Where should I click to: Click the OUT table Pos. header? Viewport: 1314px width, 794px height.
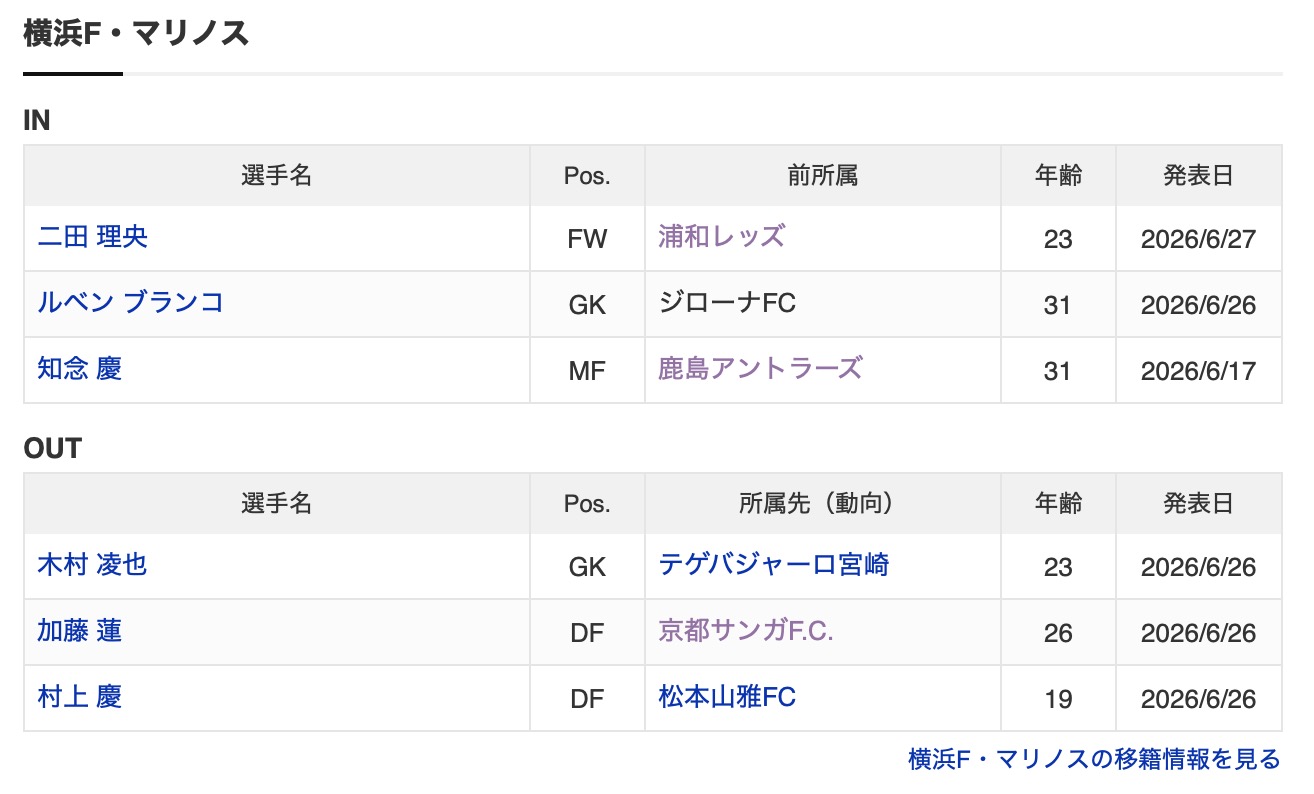tap(587, 504)
